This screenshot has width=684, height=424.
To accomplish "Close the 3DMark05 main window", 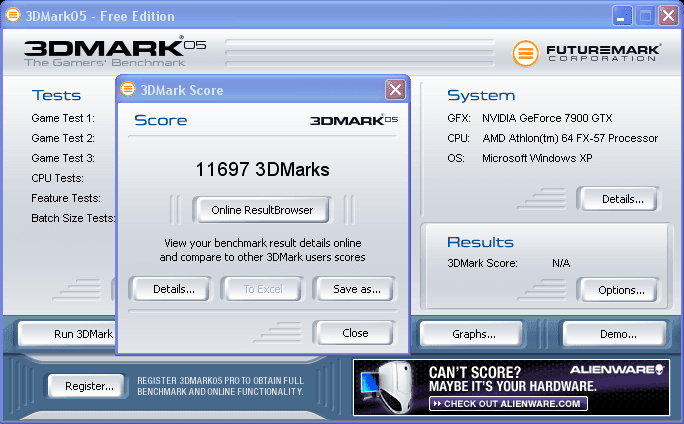I will [x=668, y=16].
